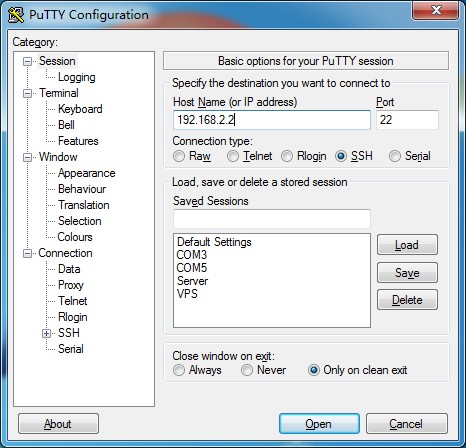Collapse the Session tree node

pyautogui.click(x=27, y=61)
